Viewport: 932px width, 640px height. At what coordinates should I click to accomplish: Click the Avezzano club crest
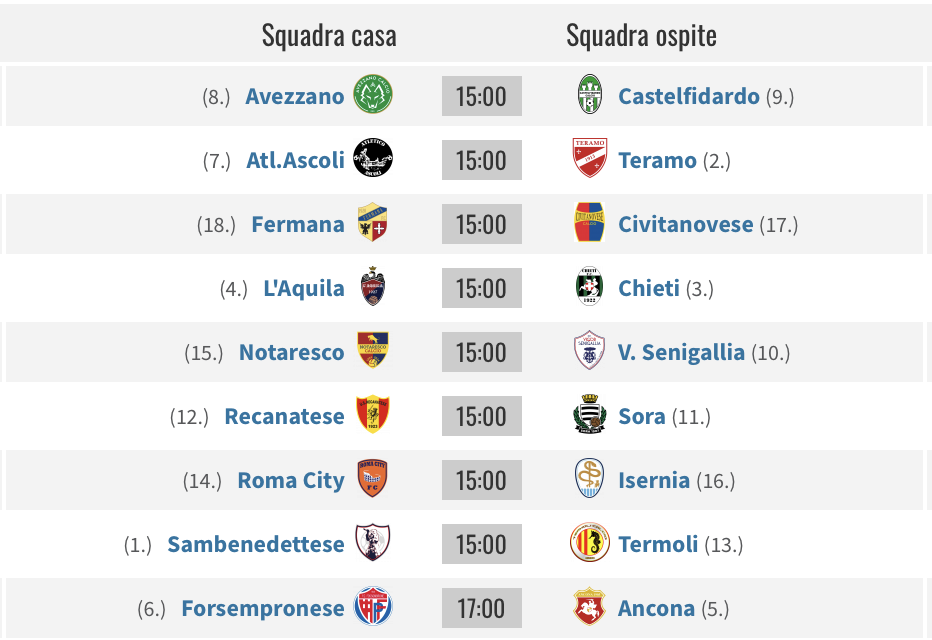(372, 96)
